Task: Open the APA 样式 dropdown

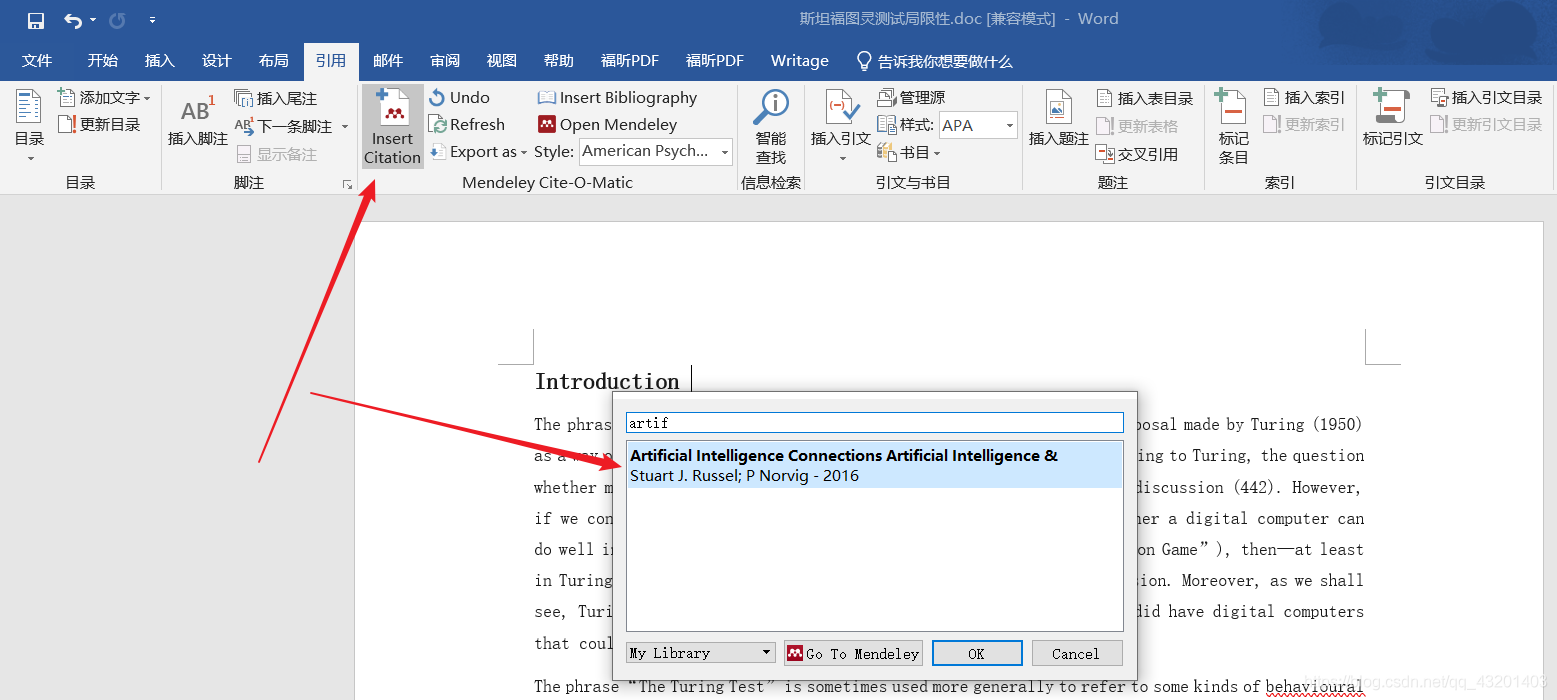Action: tap(1010, 126)
